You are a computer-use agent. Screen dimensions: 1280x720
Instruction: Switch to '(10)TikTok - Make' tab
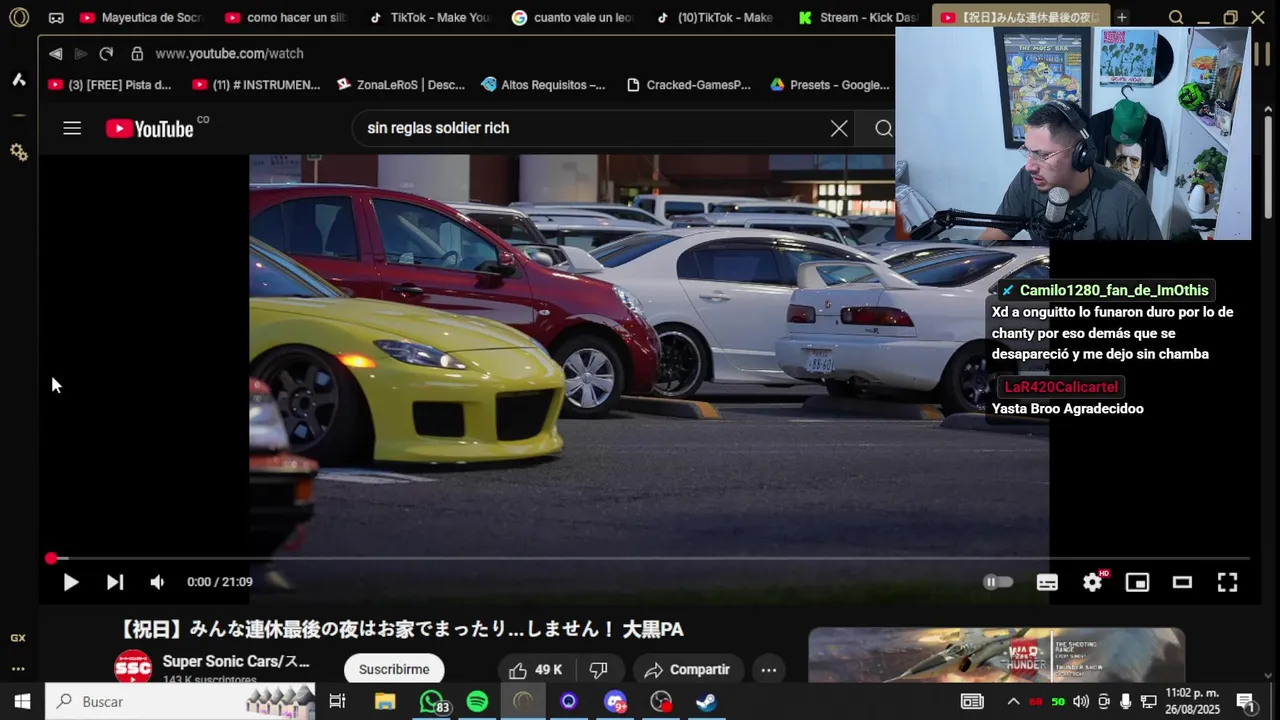[716, 17]
